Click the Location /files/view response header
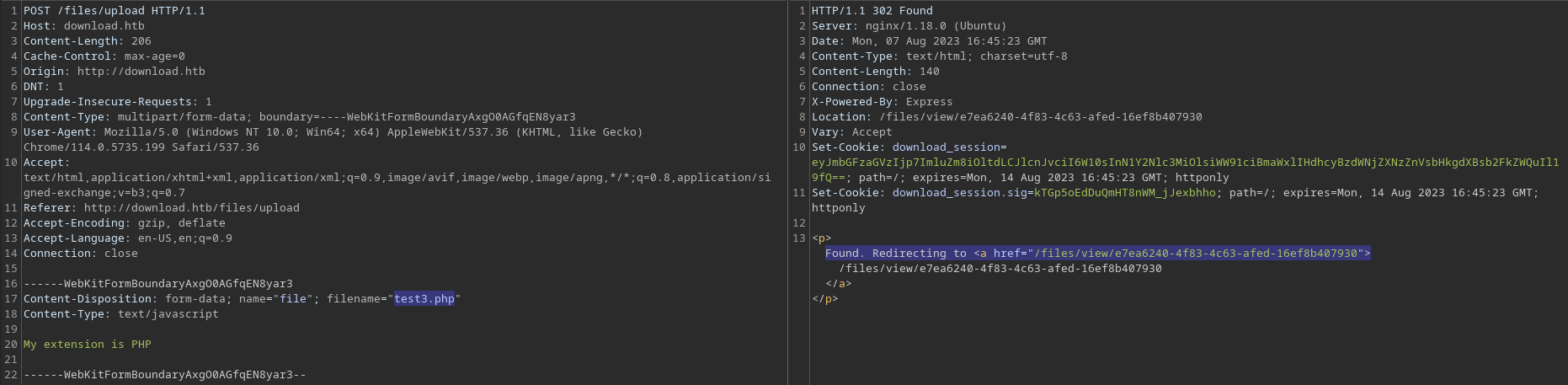This screenshot has height=385, width=1568. pos(1007,117)
